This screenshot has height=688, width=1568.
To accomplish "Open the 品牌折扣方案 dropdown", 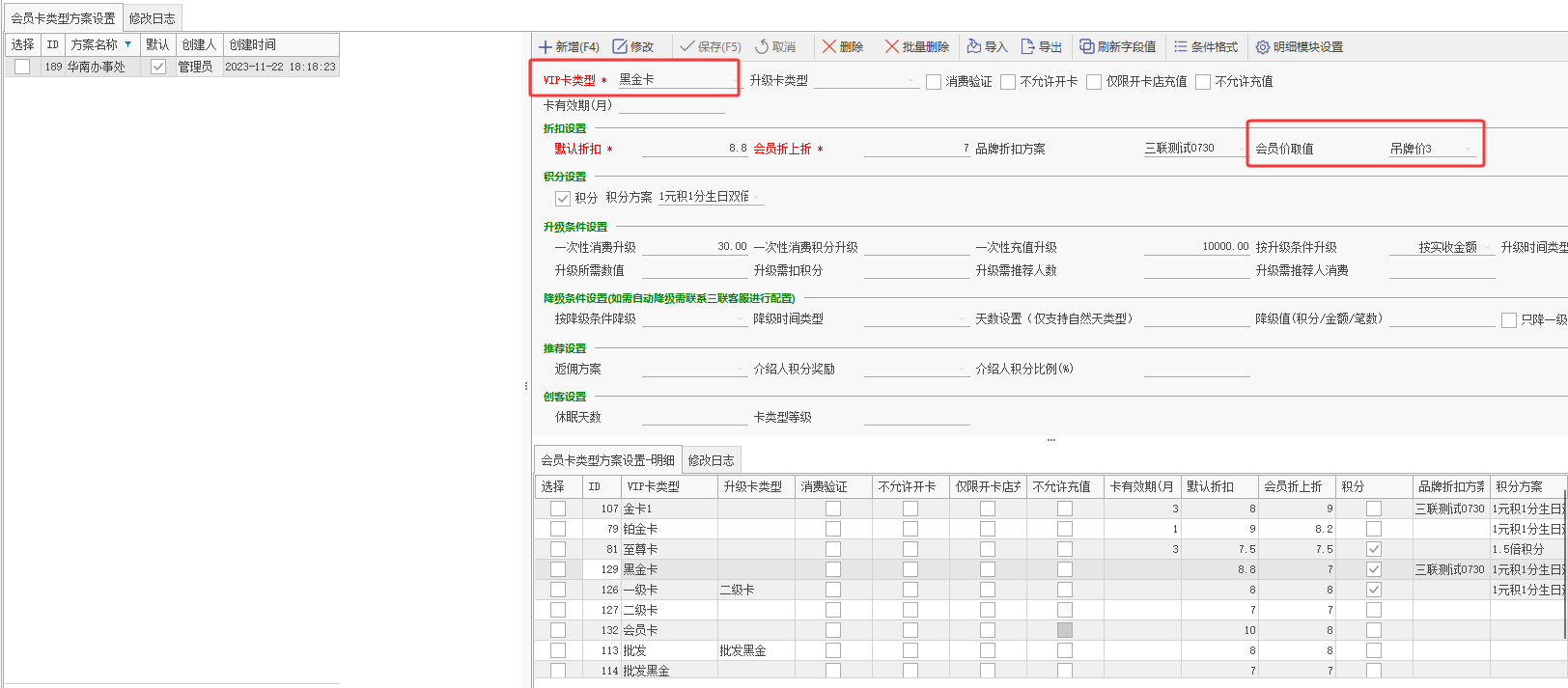I will tap(1240, 149).
